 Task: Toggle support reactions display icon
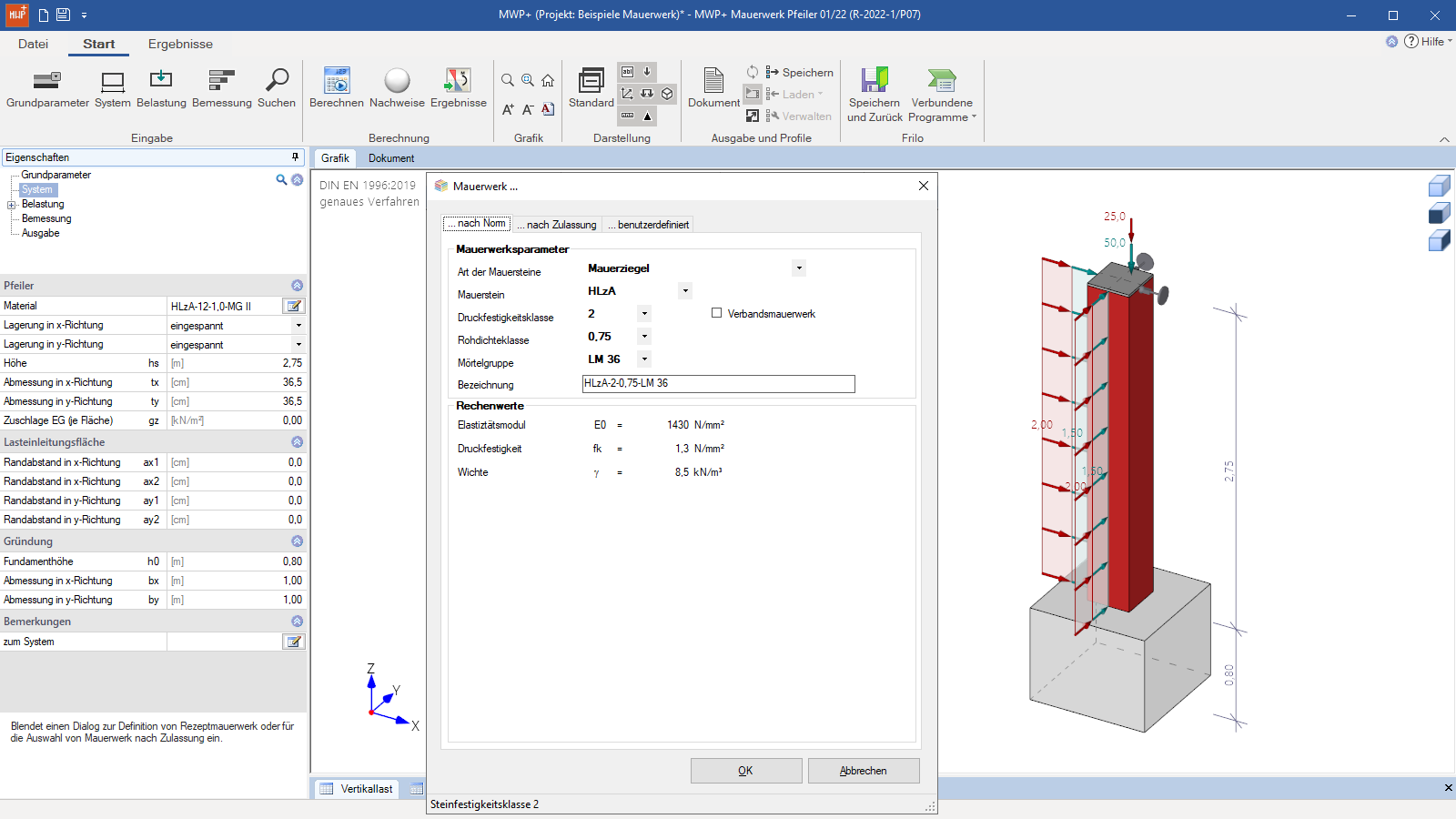[x=647, y=94]
